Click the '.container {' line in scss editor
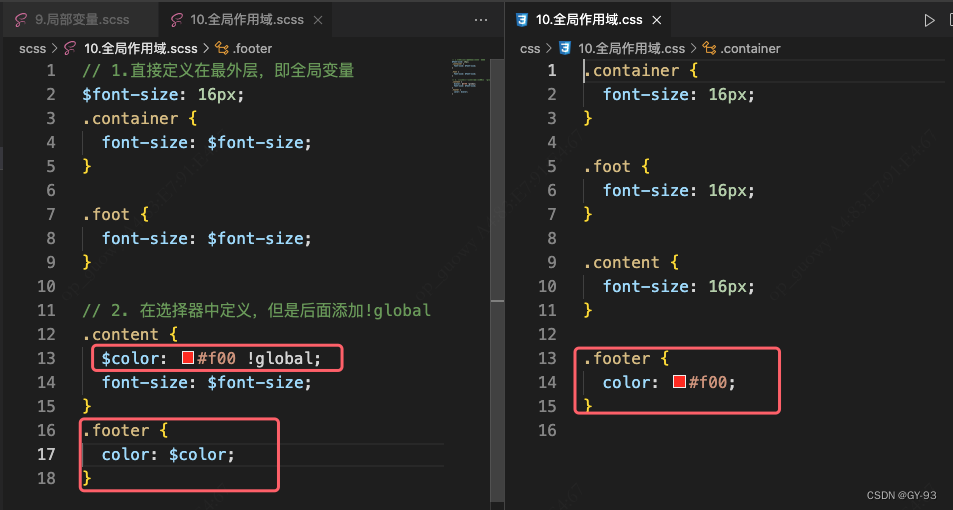The height and width of the screenshot is (510, 953). (x=140, y=118)
